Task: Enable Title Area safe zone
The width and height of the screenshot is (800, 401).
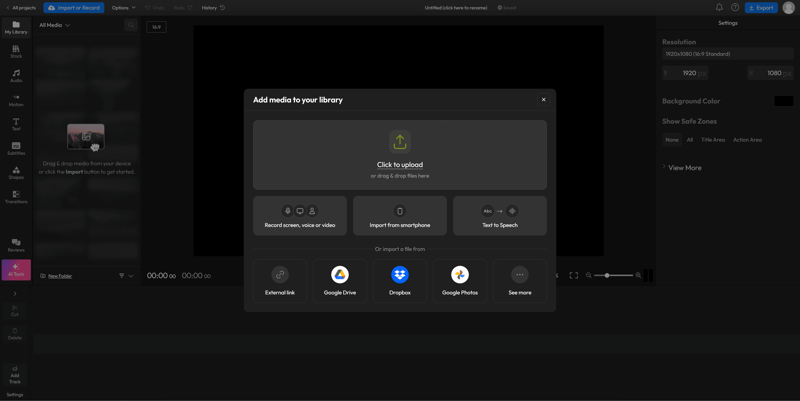Action: pos(713,140)
